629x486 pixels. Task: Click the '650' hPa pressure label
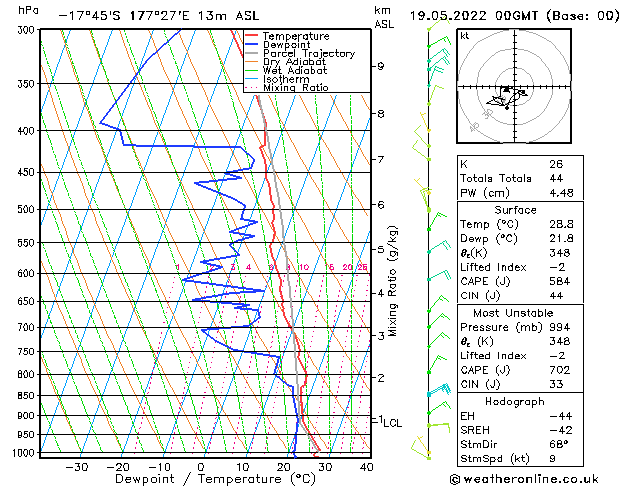pyautogui.click(x=28, y=302)
